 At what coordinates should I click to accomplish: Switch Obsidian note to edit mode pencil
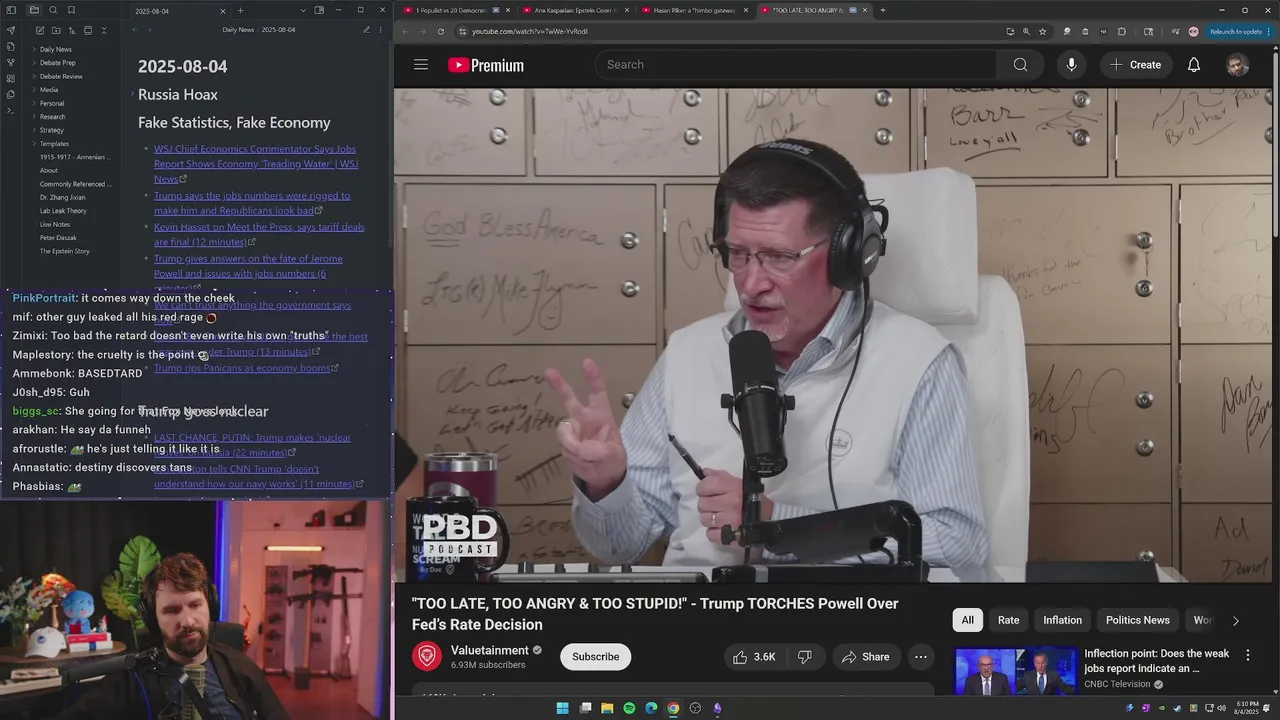click(367, 30)
